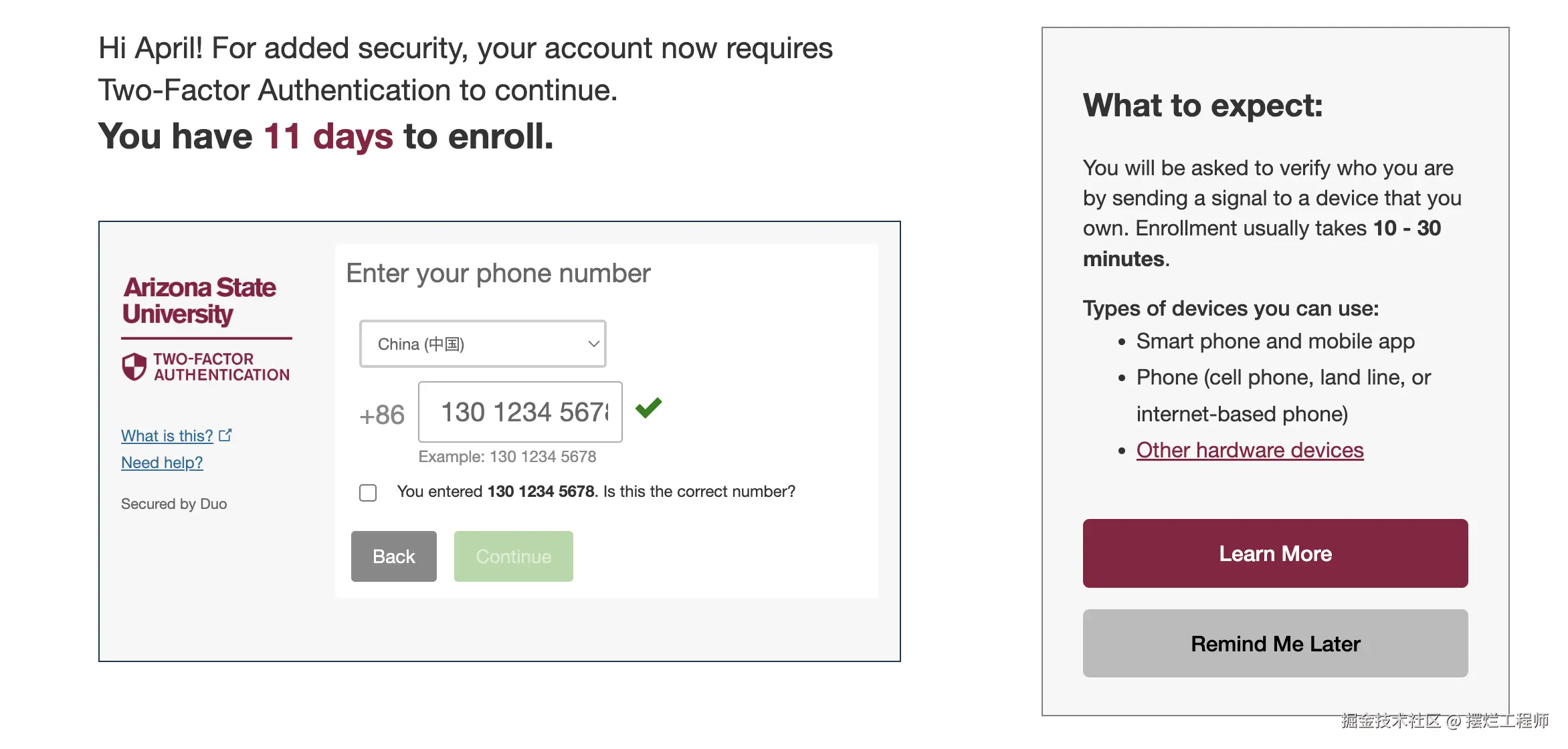Tick the correct number confirmation checkbox
The height and width of the screenshot is (749, 1568).
pos(368,493)
